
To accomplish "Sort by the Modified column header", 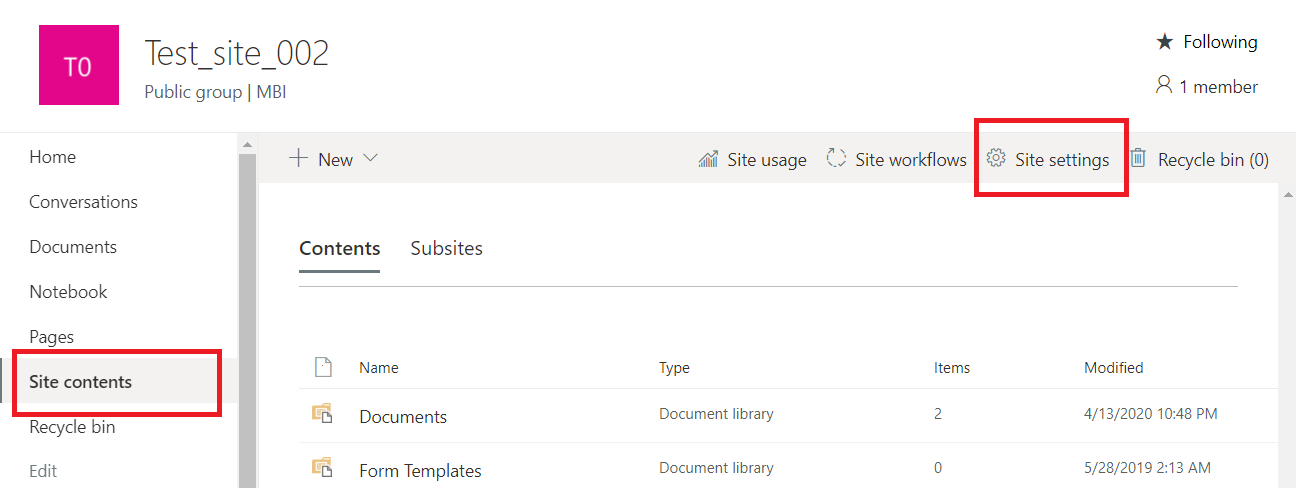I will tap(1113, 368).
